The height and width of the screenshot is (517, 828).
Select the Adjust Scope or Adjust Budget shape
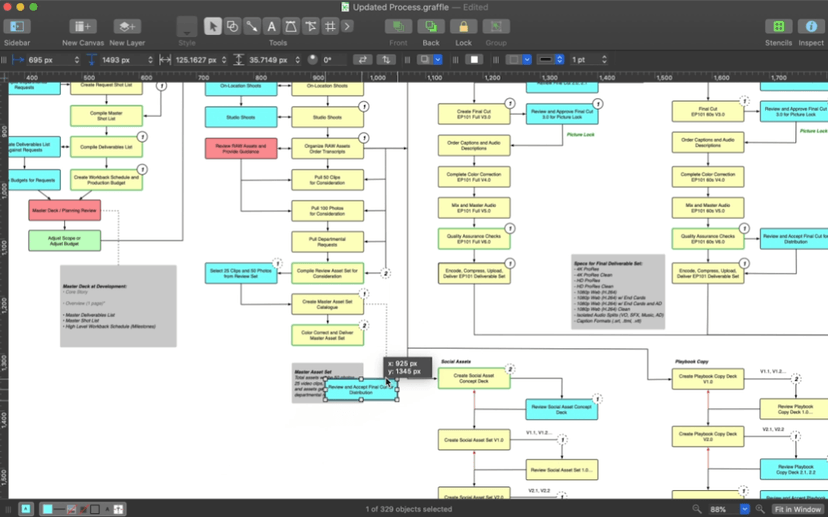tap(64, 241)
